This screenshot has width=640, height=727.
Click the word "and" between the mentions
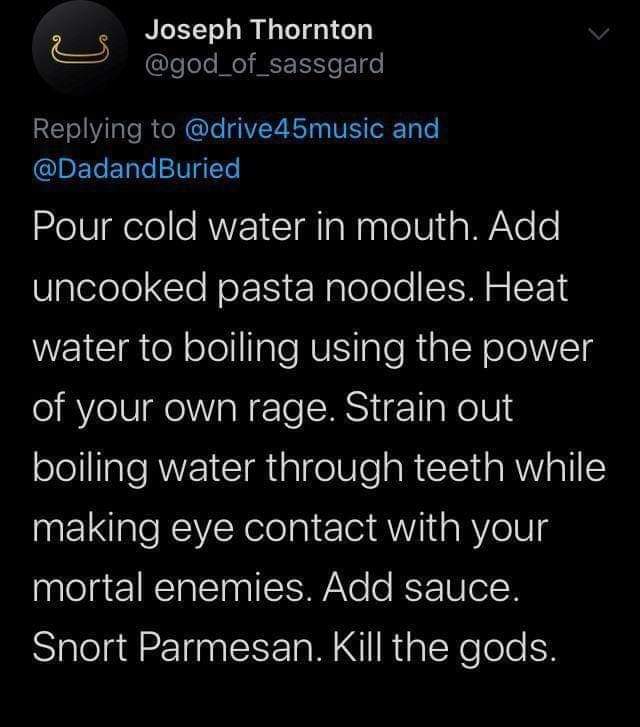(x=416, y=129)
